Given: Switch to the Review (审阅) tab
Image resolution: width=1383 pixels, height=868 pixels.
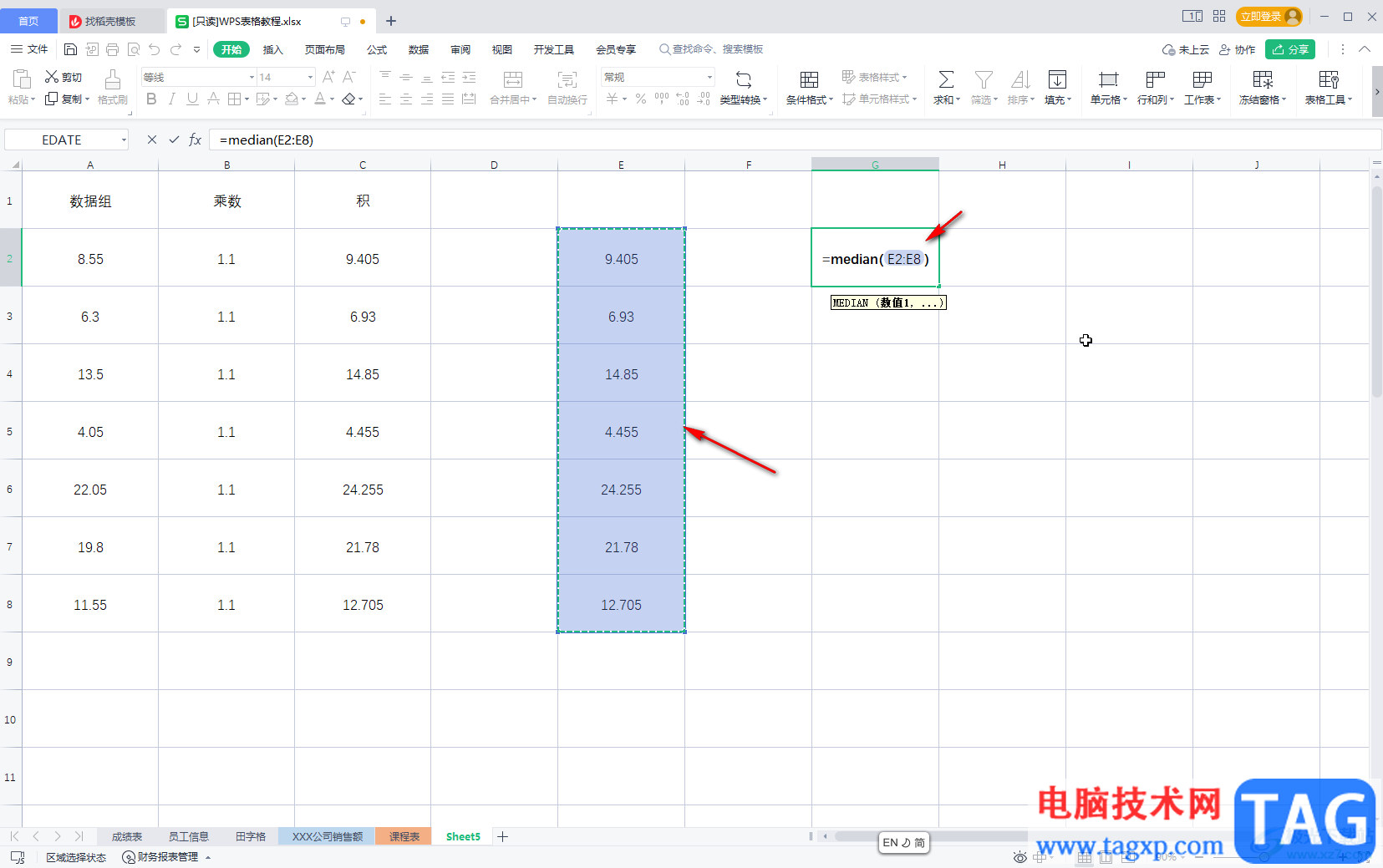Looking at the screenshot, I should coord(460,49).
